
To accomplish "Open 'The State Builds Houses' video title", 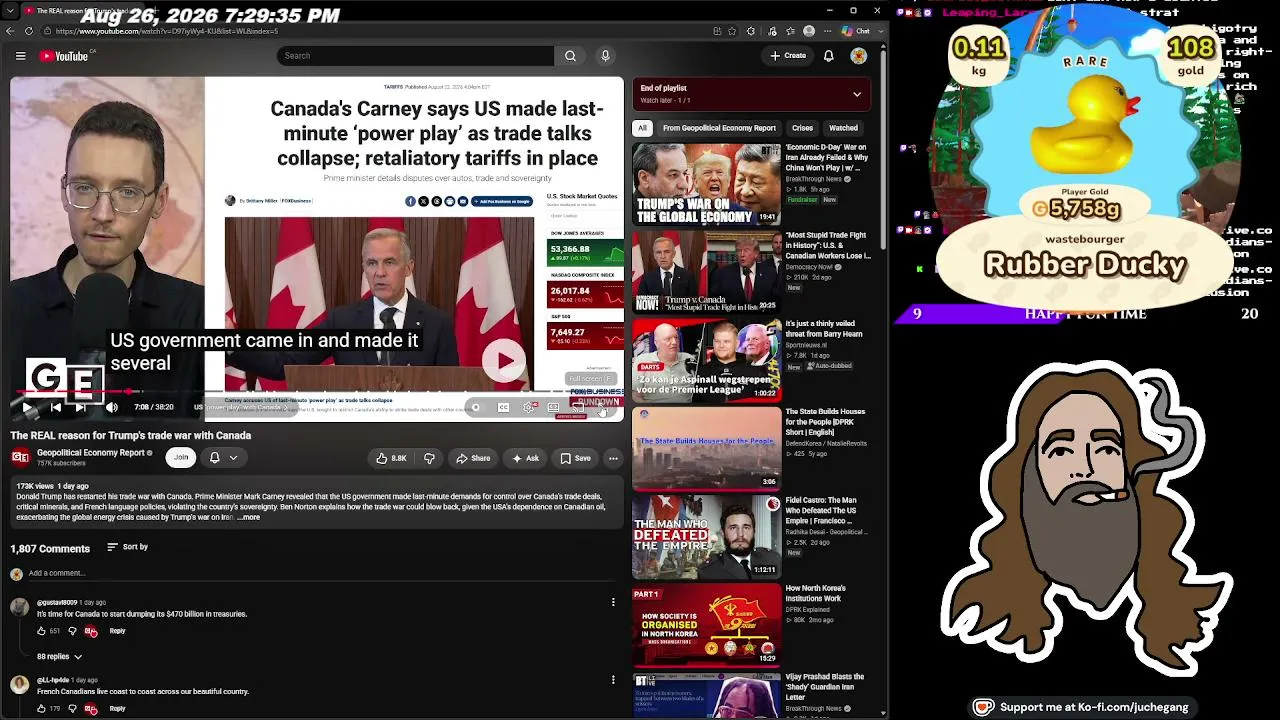I will (x=826, y=422).
